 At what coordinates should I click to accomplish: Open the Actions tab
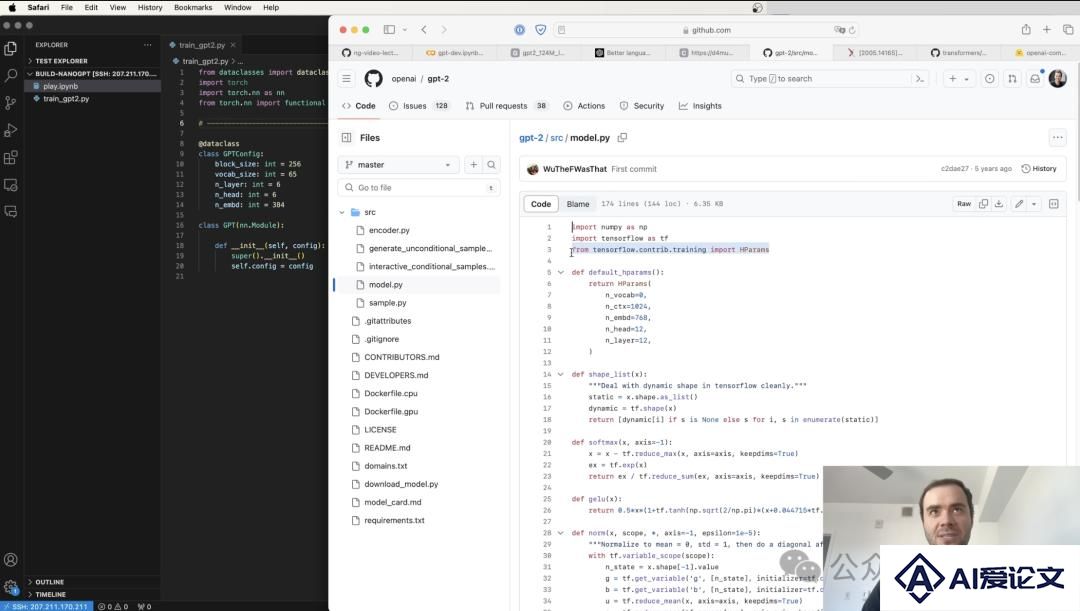point(584,106)
